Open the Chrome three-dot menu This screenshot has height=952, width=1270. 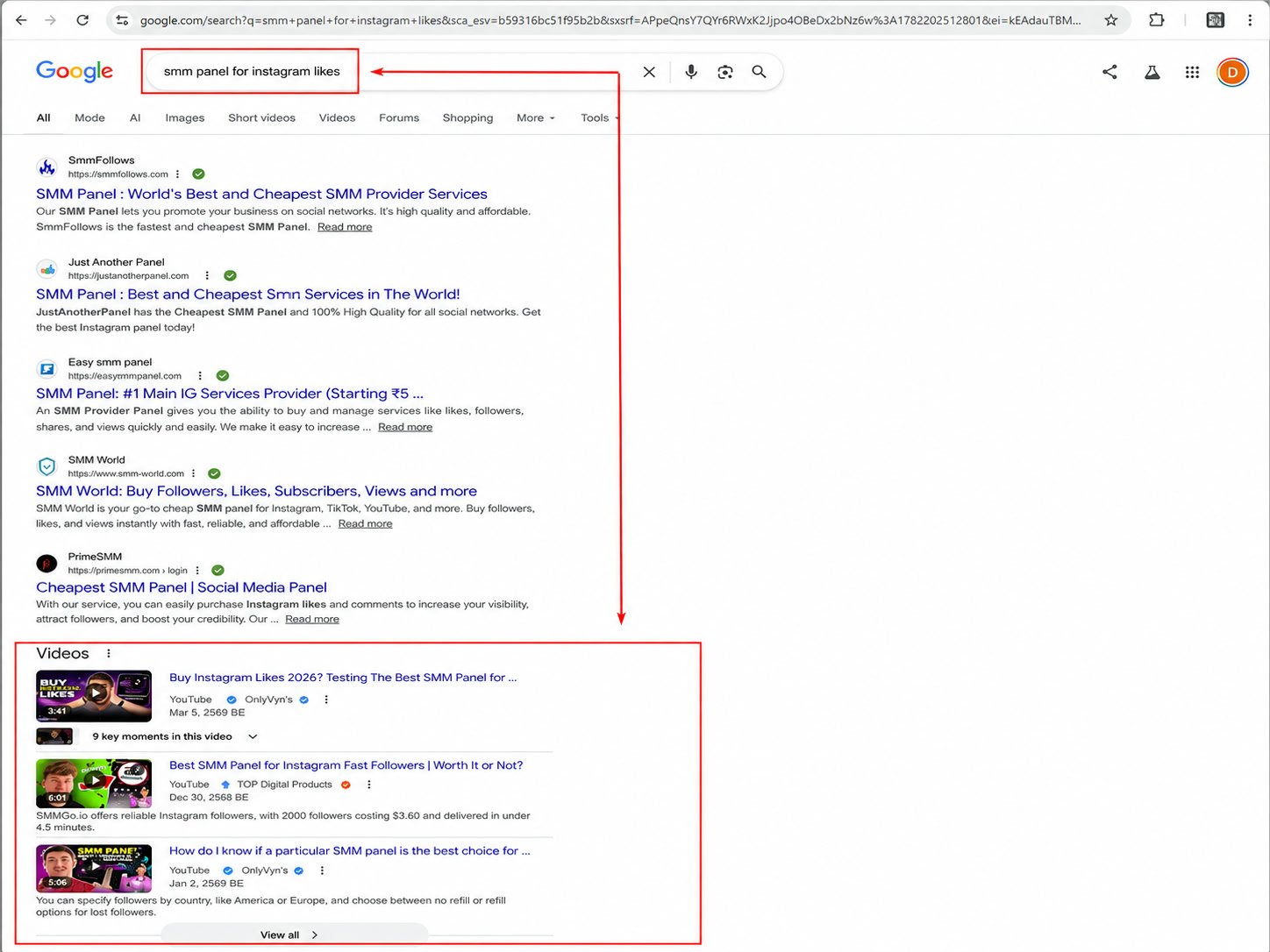1250,20
